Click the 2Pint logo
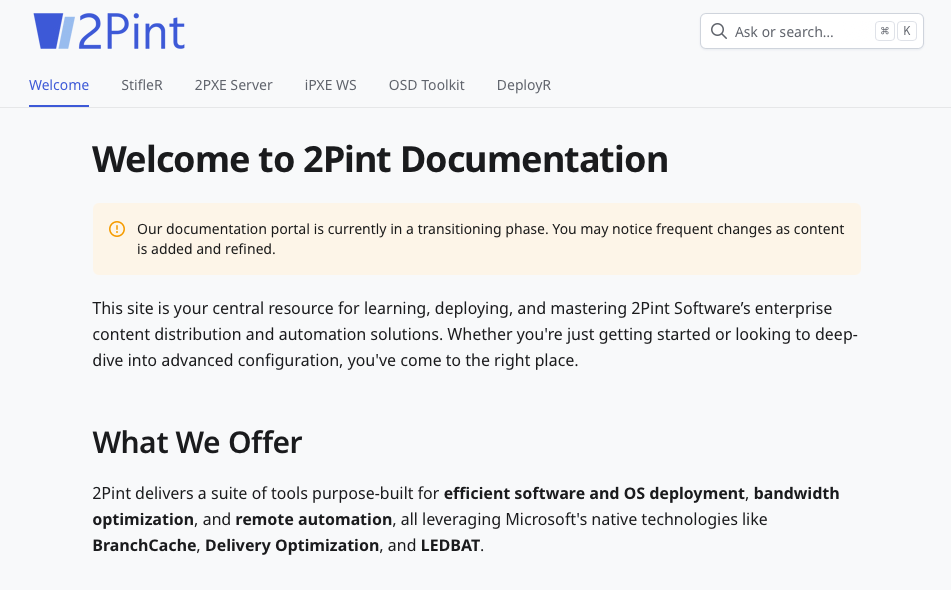The width and height of the screenshot is (951, 590). (x=109, y=32)
